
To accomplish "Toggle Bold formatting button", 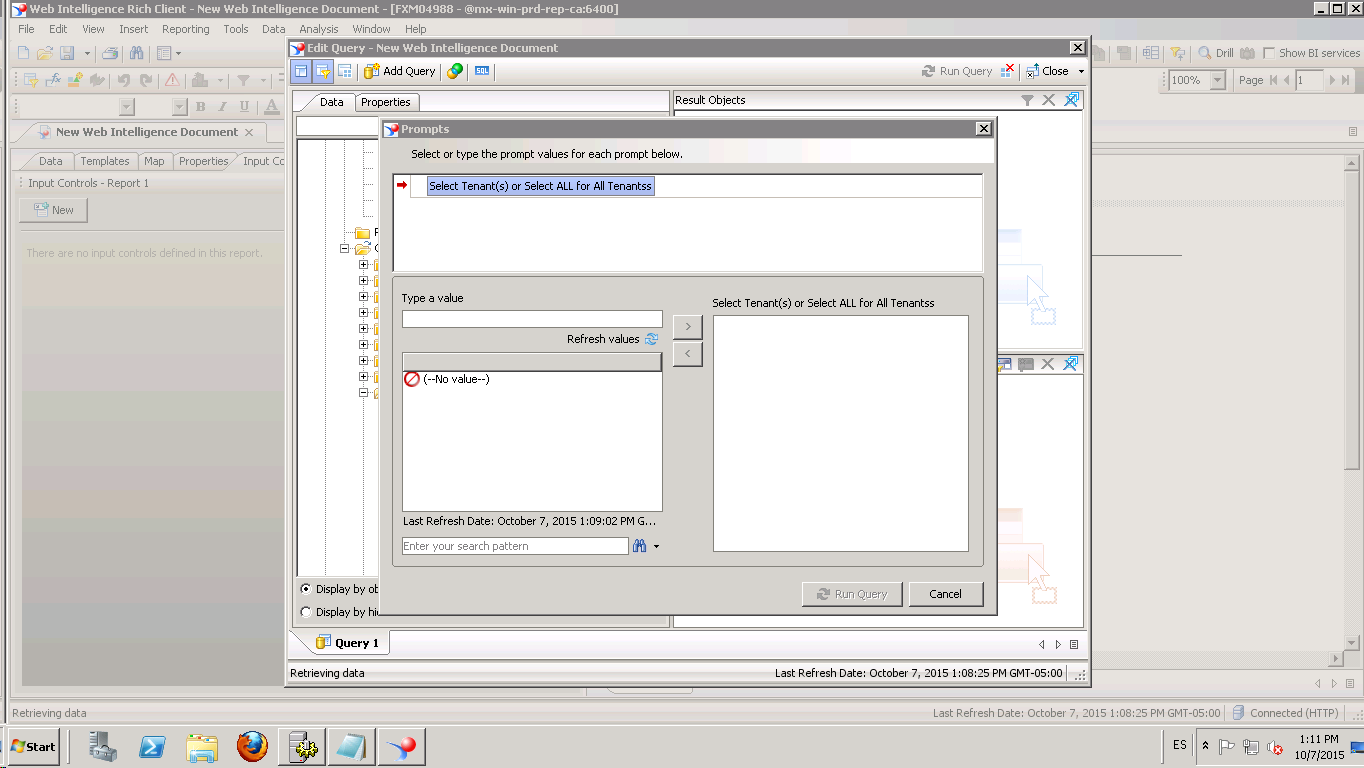I will tap(200, 107).
